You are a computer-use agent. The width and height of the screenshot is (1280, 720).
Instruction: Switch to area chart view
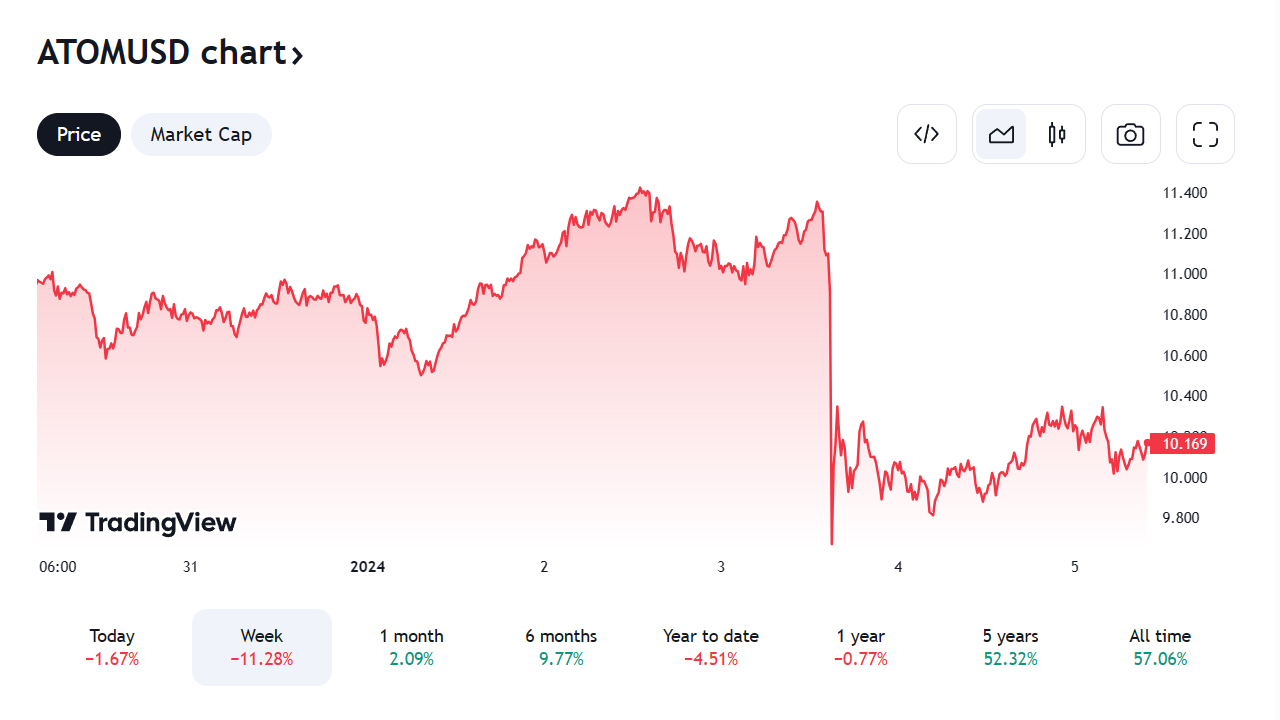(1001, 134)
